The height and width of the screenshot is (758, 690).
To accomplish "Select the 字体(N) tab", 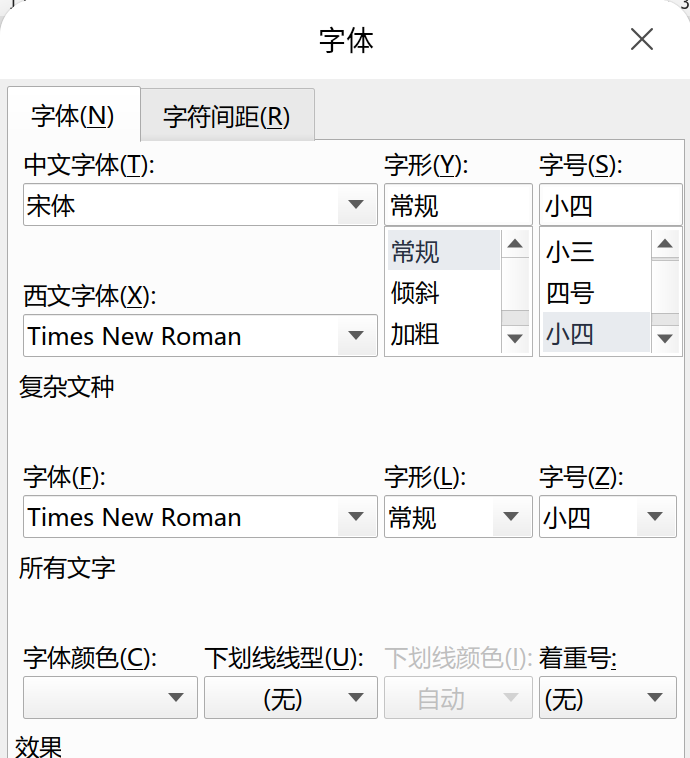I will coord(73,116).
